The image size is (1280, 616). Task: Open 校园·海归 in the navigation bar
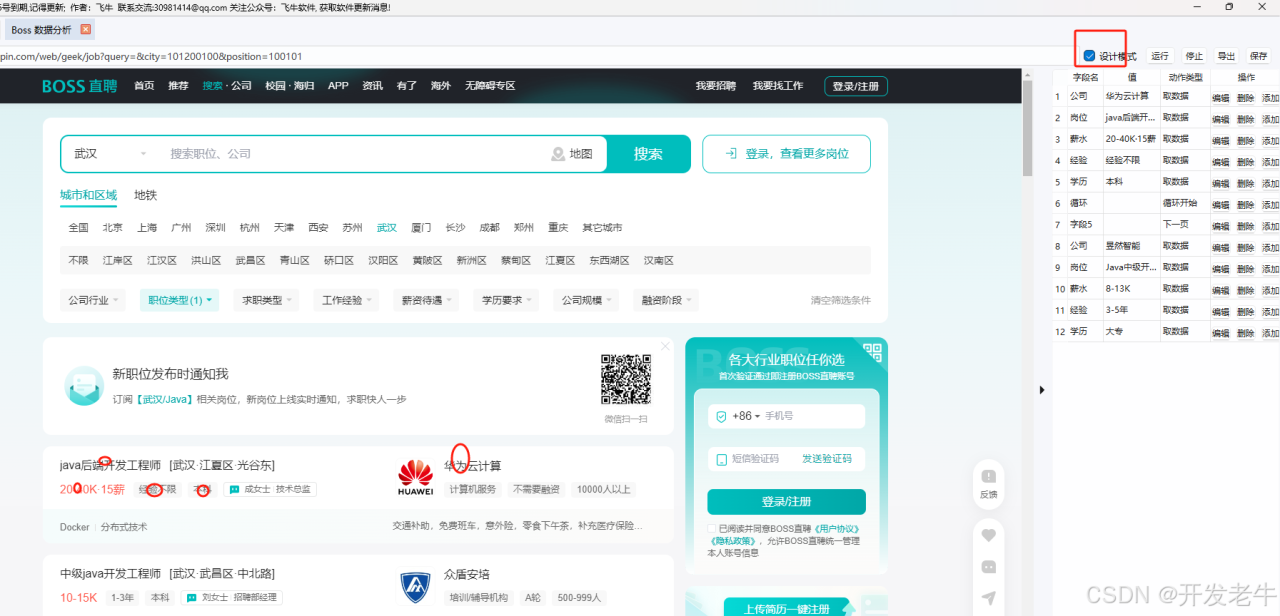[289, 86]
